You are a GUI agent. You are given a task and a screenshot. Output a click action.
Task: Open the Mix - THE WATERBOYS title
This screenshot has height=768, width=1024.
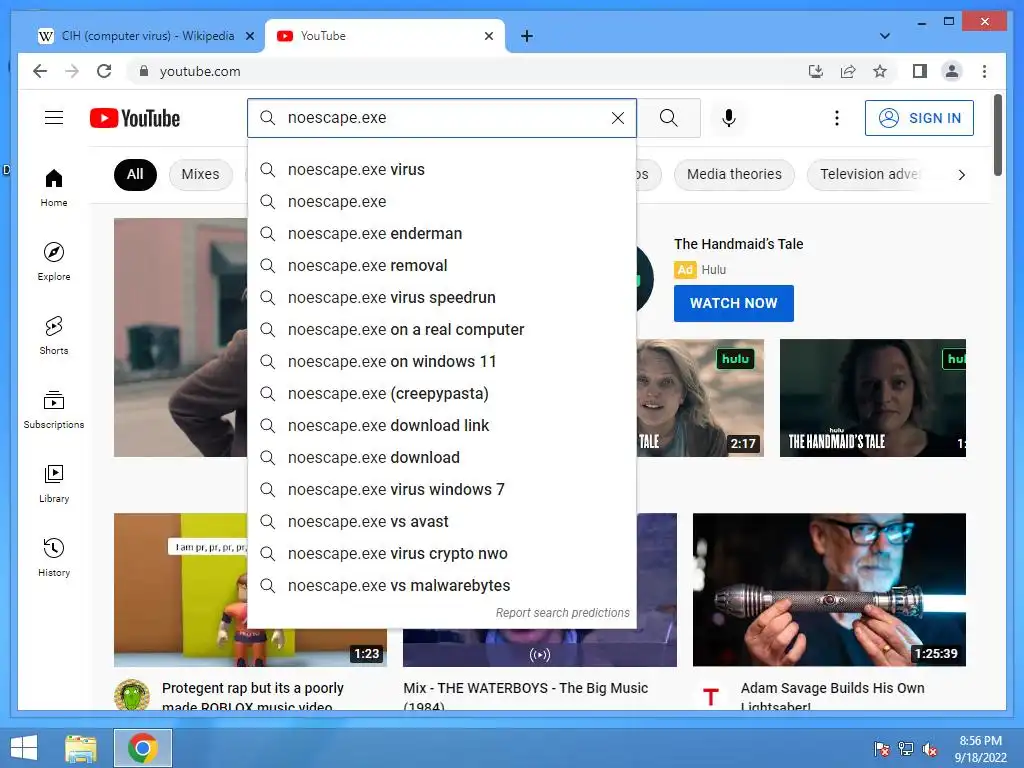point(526,696)
